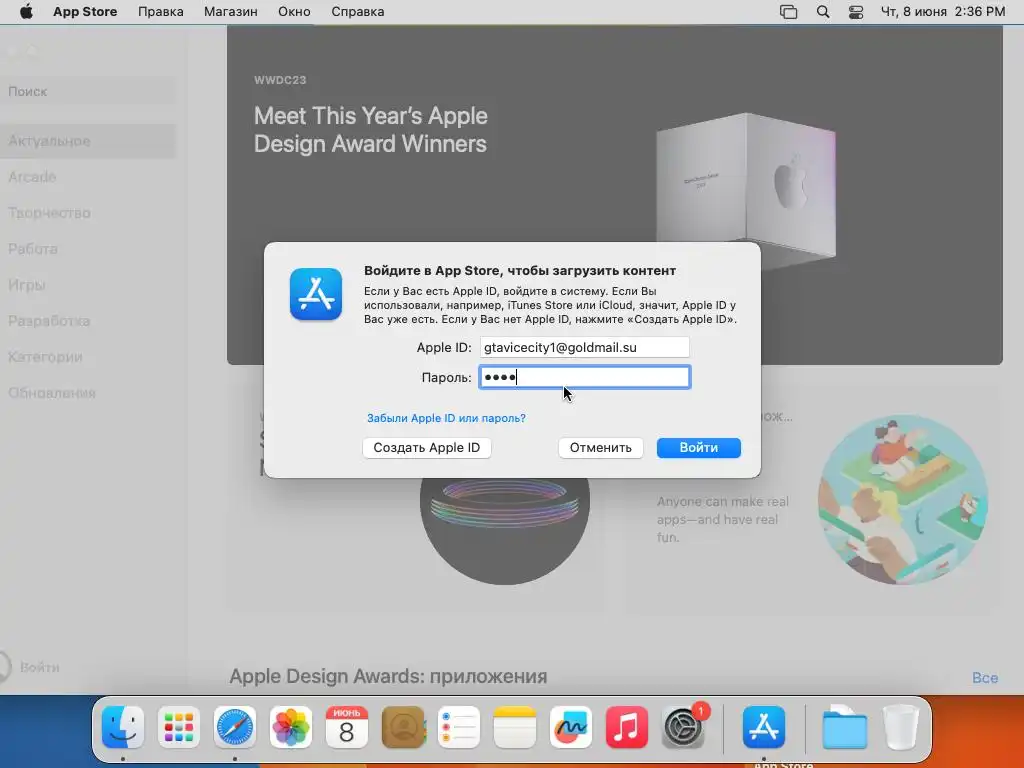Select Разработка in the sidebar
This screenshot has width=1024, height=768.
[x=88, y=321]
